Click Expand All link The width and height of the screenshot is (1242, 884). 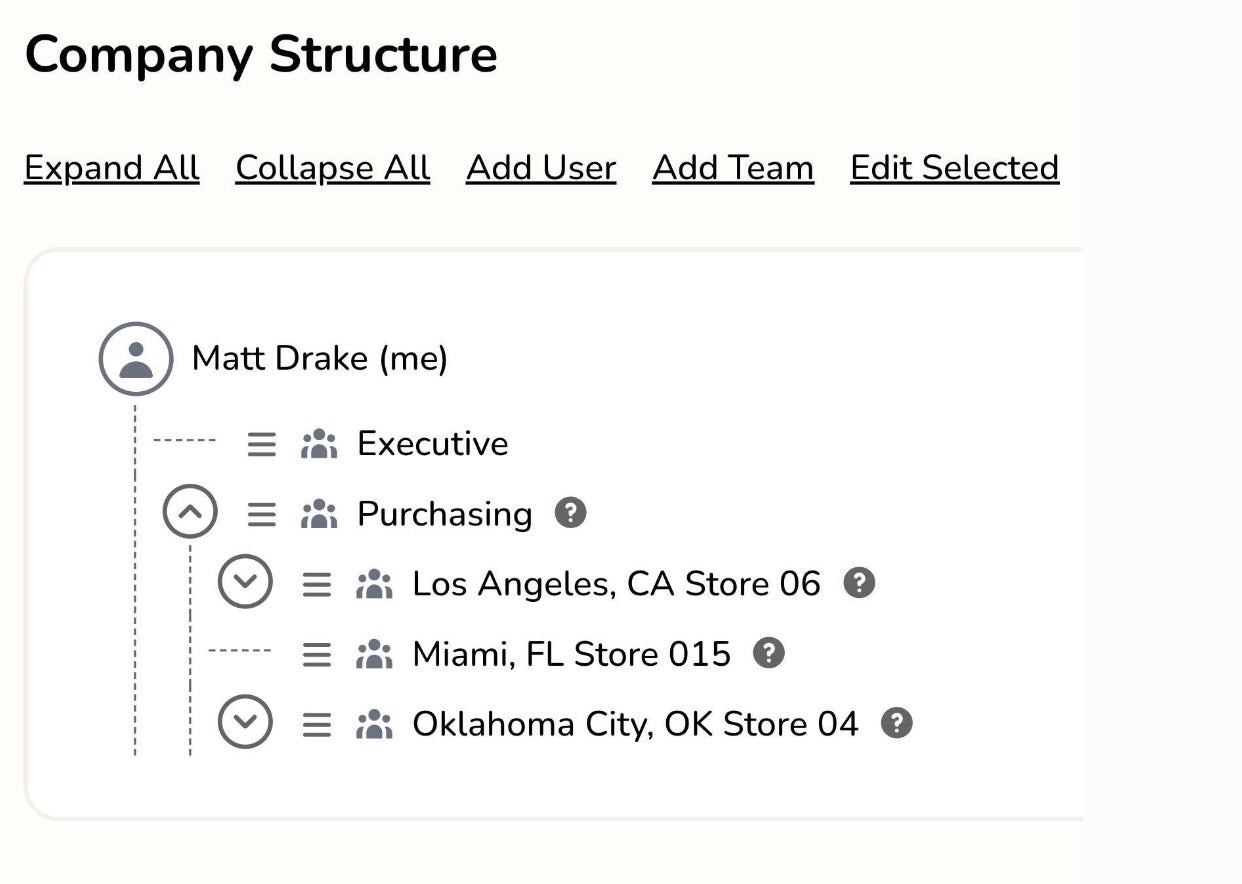(112, 168)
